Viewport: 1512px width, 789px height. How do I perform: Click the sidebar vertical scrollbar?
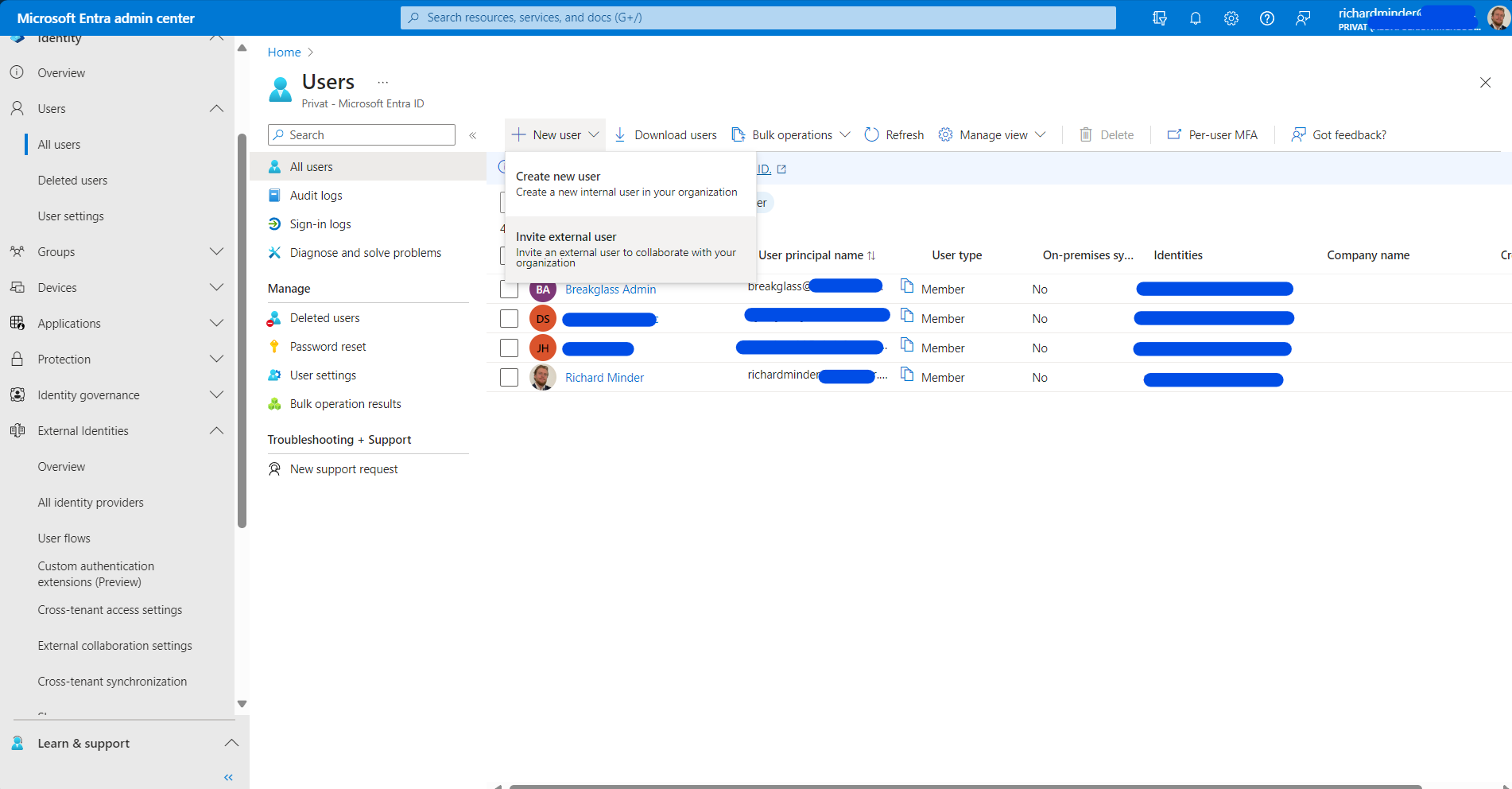pos(242,330)
